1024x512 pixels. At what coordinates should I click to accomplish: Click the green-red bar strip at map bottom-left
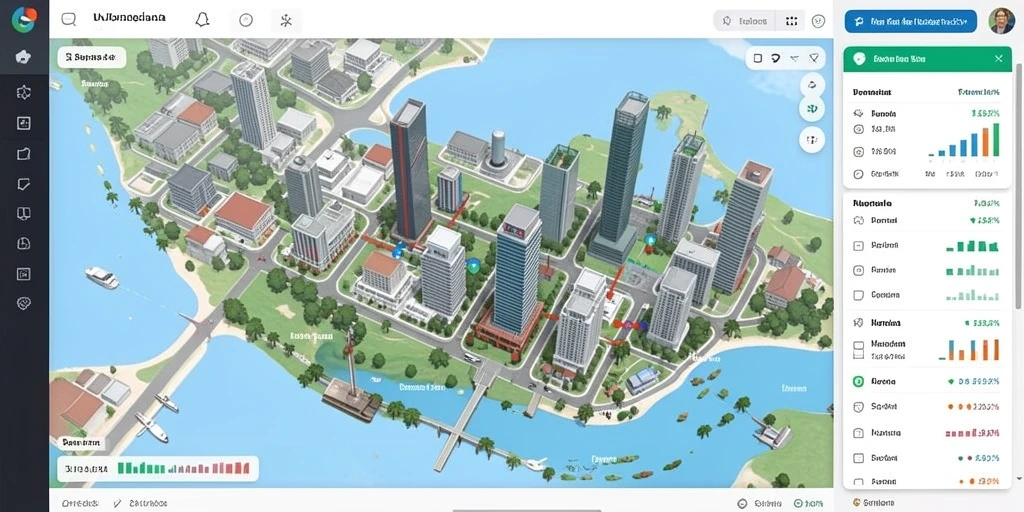158,468
